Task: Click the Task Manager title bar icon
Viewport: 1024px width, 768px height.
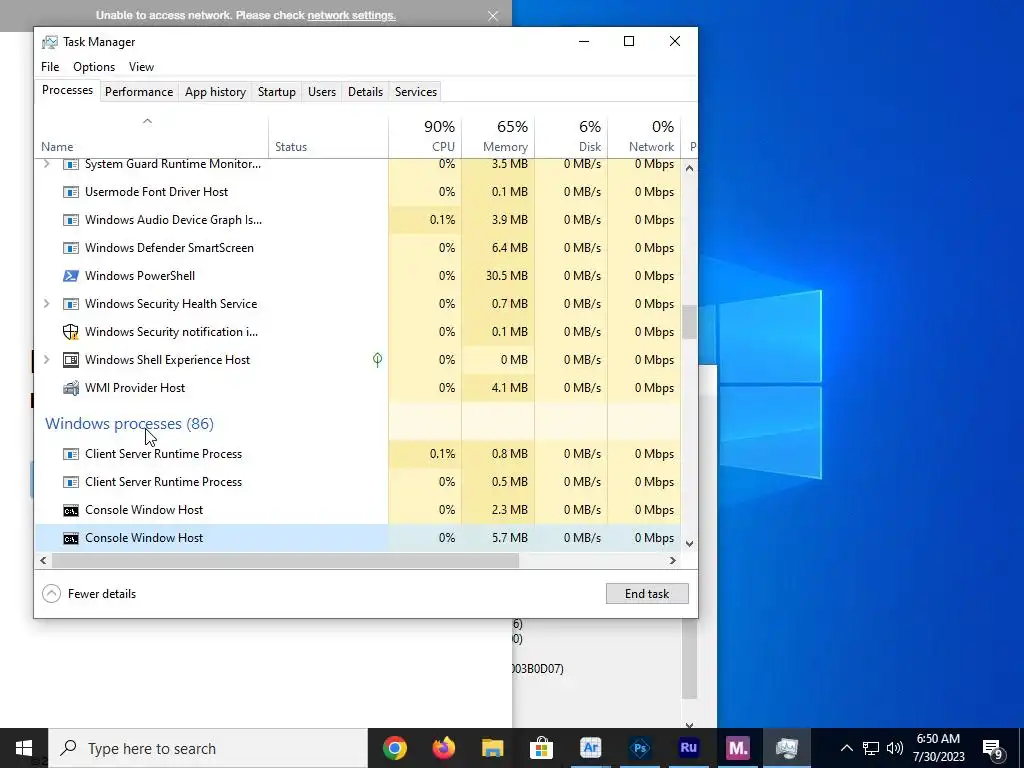Action: 50,42
